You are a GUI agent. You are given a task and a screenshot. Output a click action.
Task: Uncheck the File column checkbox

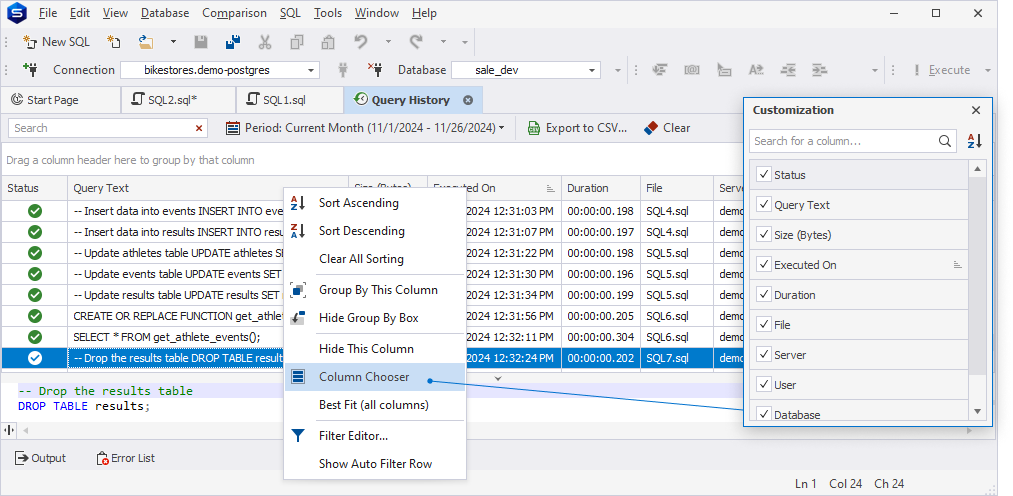tap(764, 325)
